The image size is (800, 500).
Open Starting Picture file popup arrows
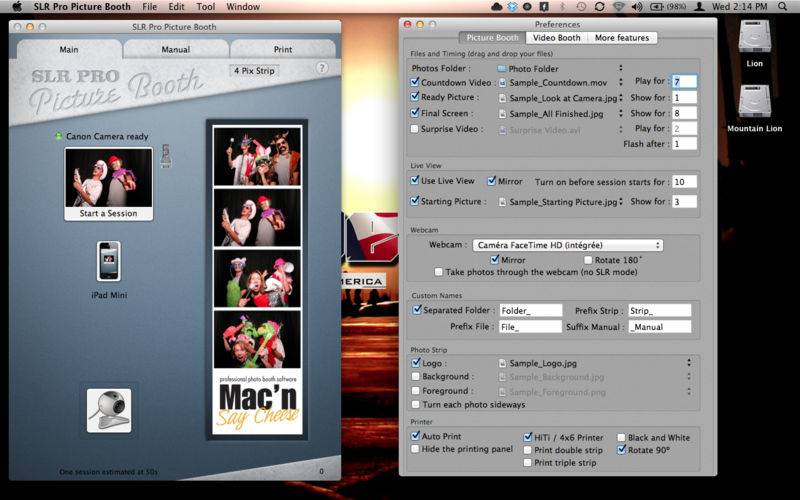[x=620, y=202]
